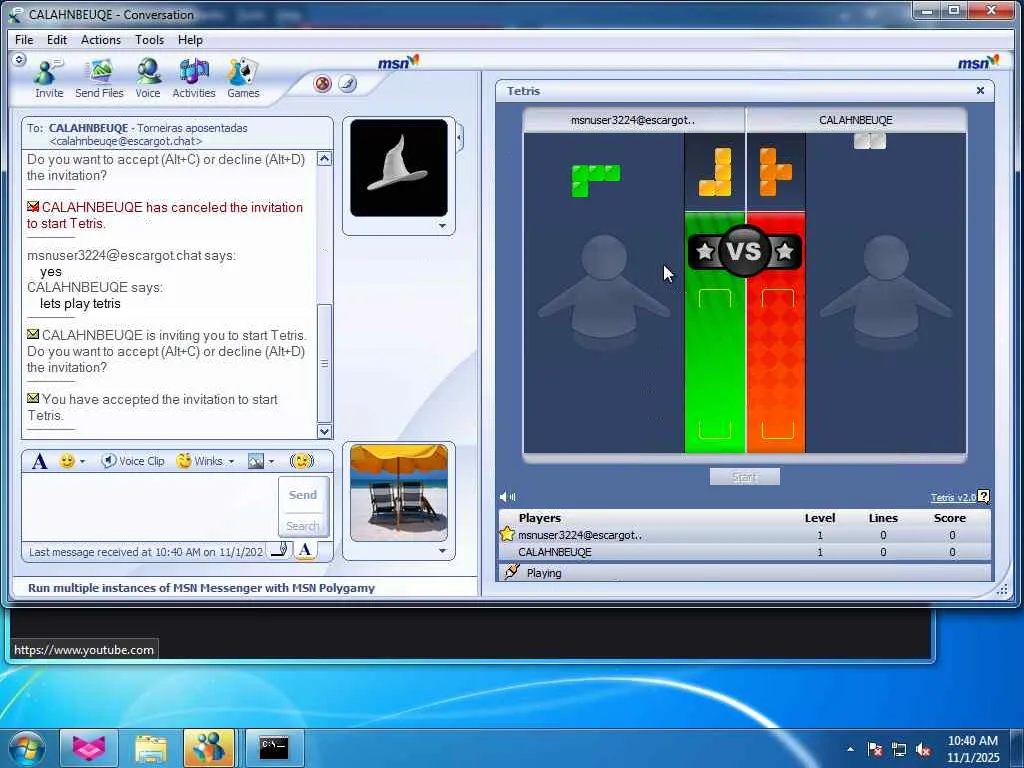This screenshot has width=1024, height=768.
Task: Switch to text typing mode A icon
Action: (x=304, y=550)
